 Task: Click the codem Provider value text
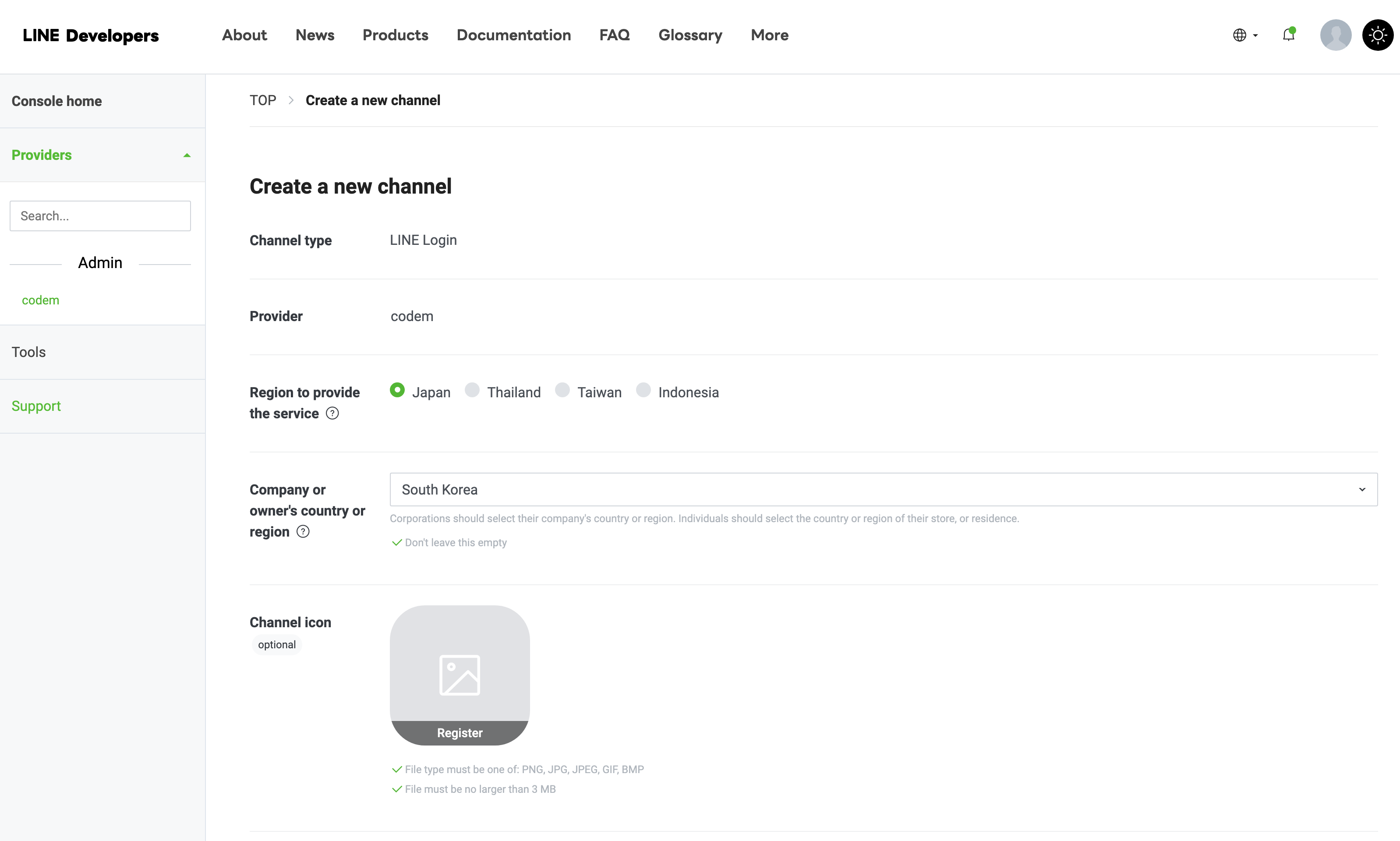point(412,316)
